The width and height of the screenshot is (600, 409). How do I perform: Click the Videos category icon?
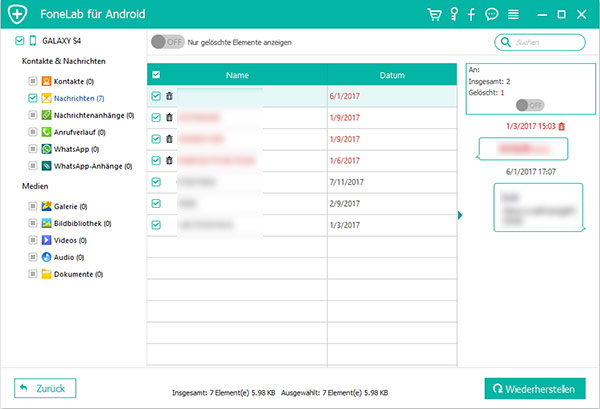[47, 240]
